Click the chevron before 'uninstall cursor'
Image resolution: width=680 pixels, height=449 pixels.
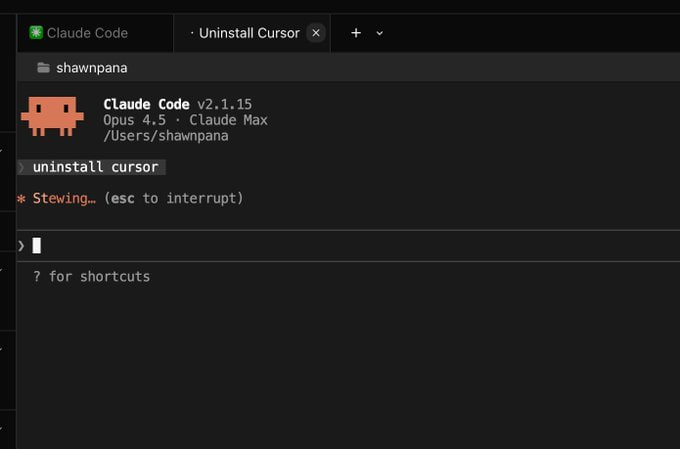point(21,167)
